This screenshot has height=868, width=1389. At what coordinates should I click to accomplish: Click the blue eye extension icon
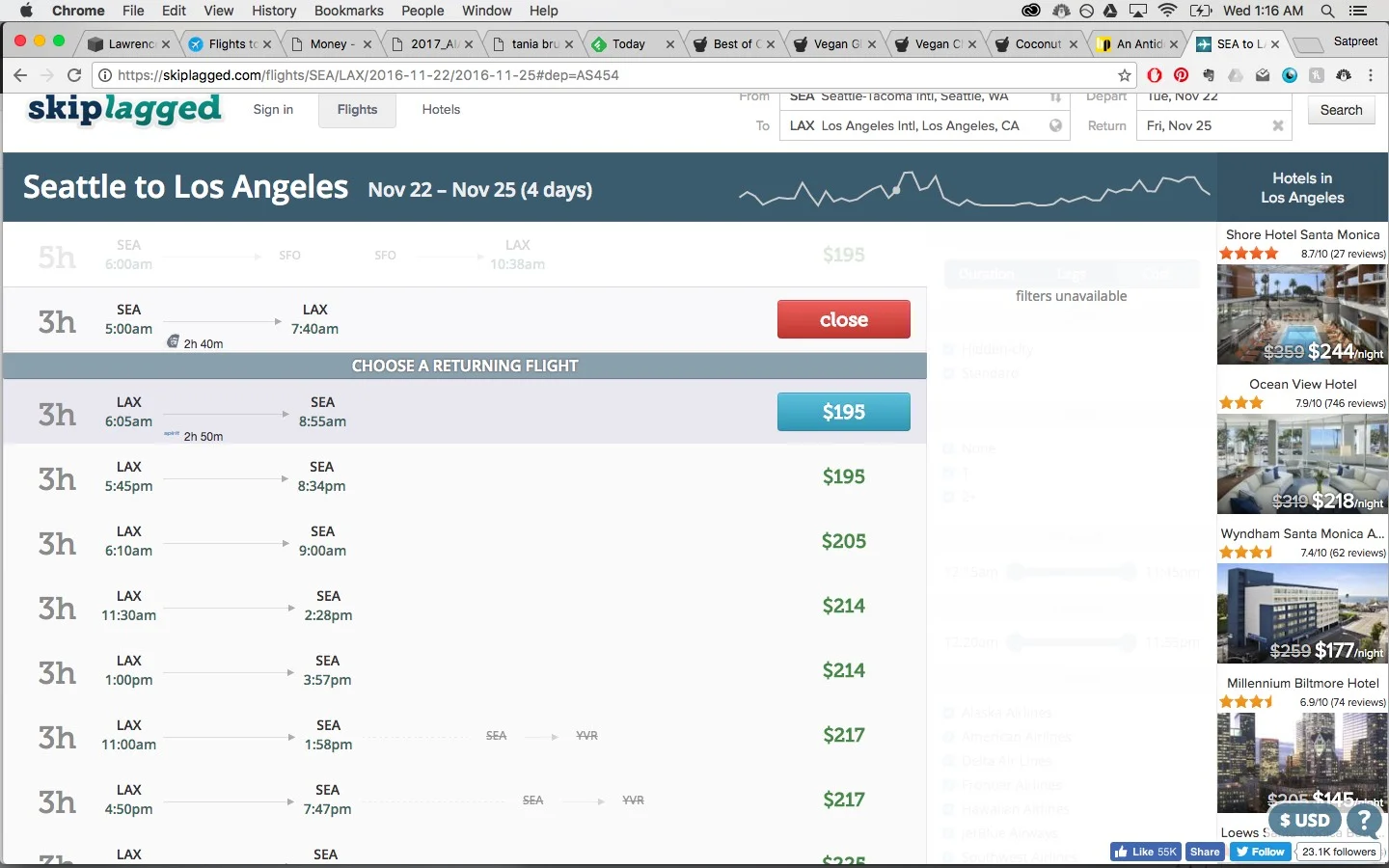tap(1290, 75)
